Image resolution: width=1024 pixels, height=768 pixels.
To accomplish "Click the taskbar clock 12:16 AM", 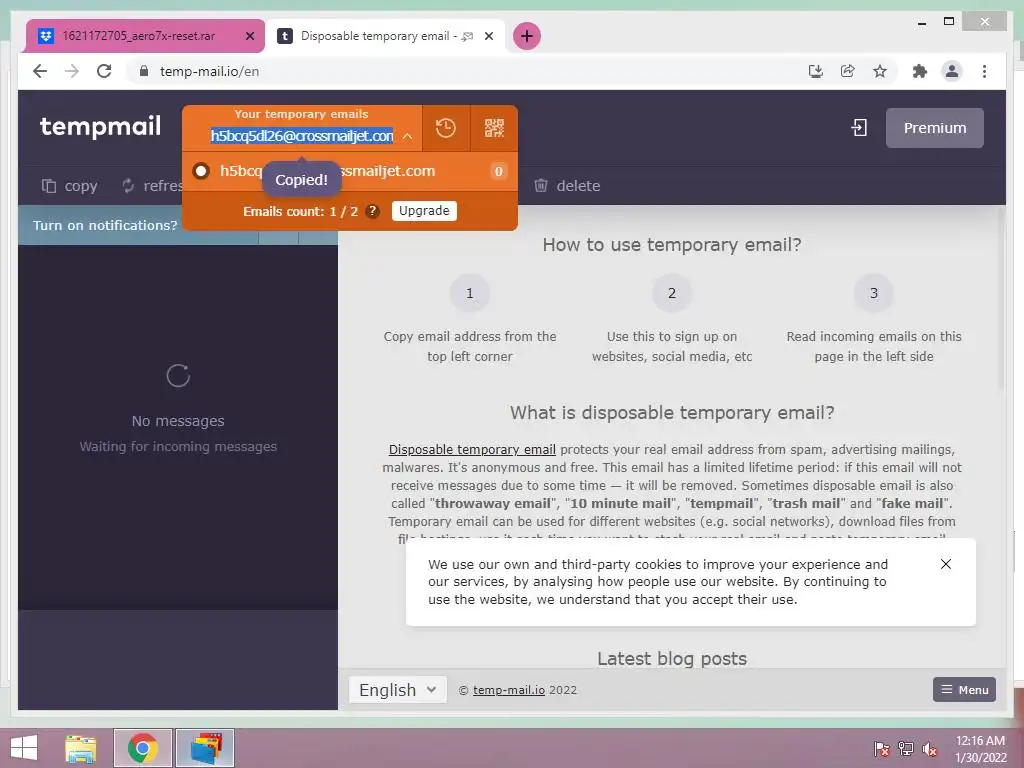I will point(980,741).
